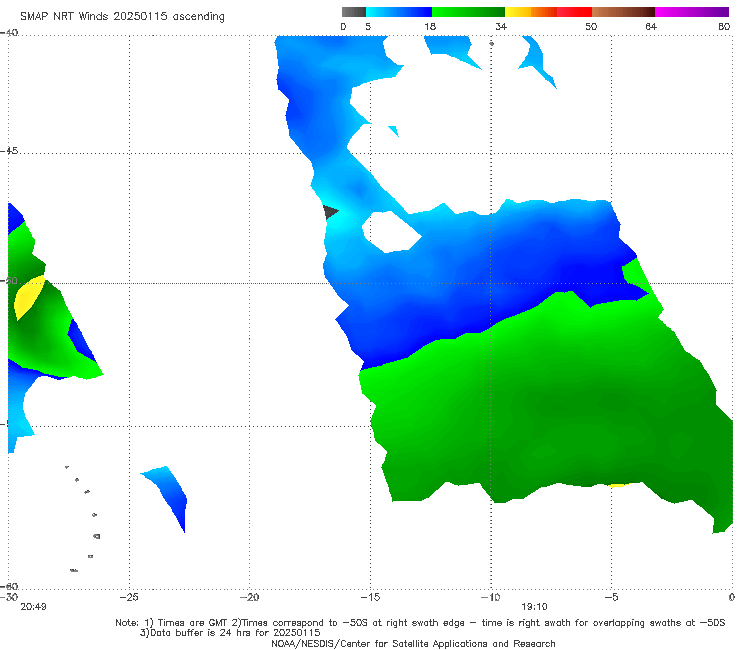Click the large yellow wind patch on the left swath
740x650 pixels.
coord(27,297)
